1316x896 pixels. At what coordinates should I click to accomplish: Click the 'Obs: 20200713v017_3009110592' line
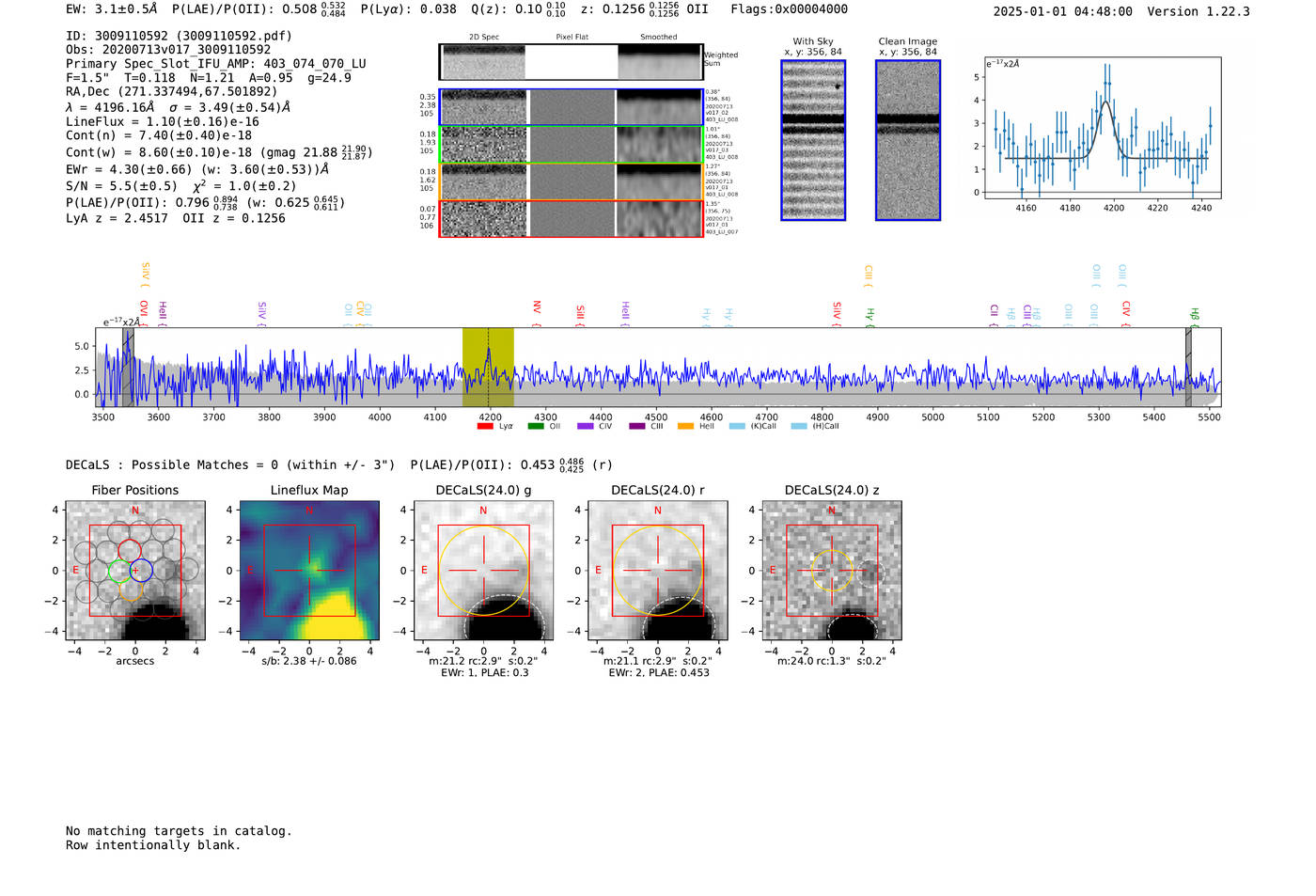coord(168,50)
